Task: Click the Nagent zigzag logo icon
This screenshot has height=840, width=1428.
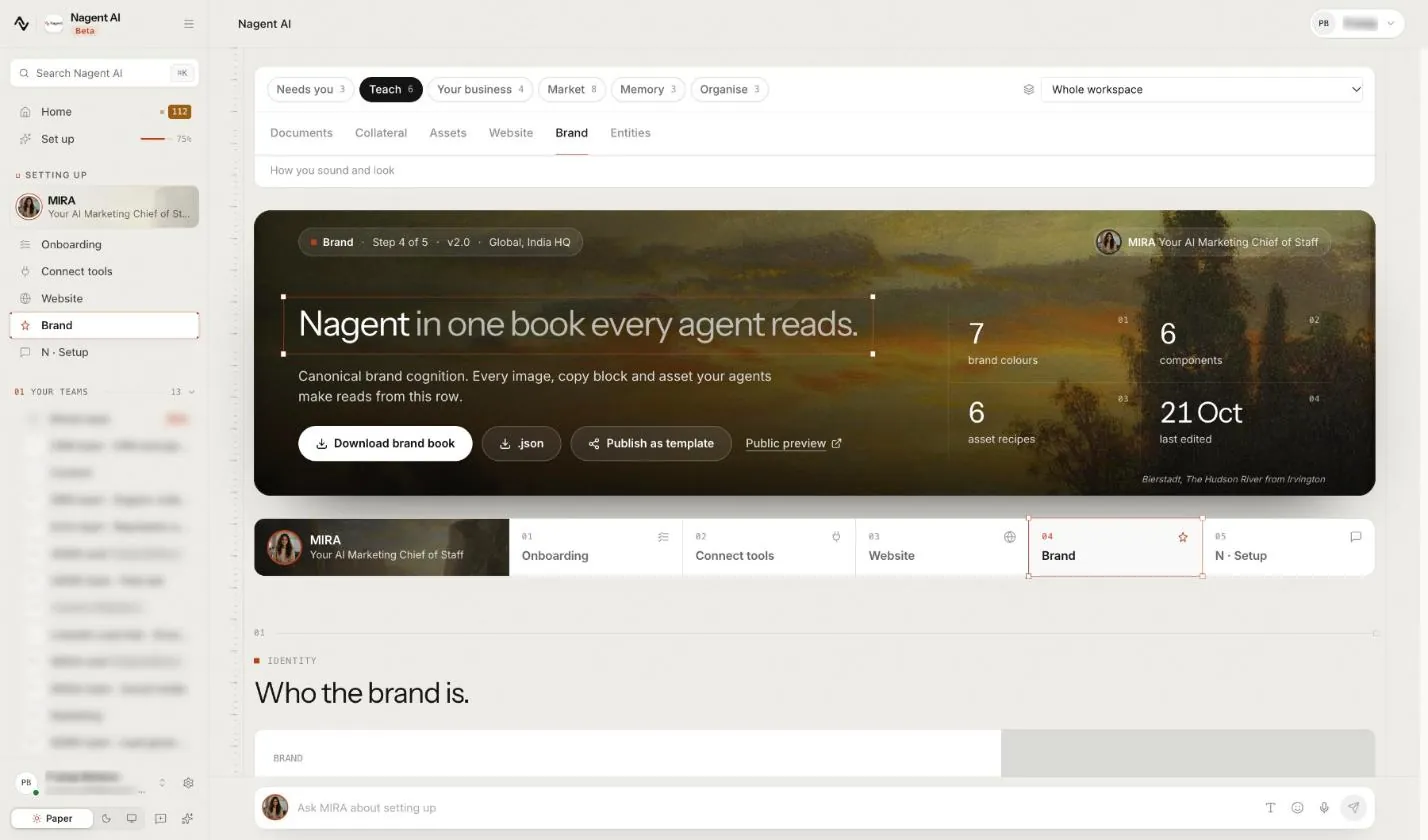Action: pyautogui.click(x=22, y=24)
